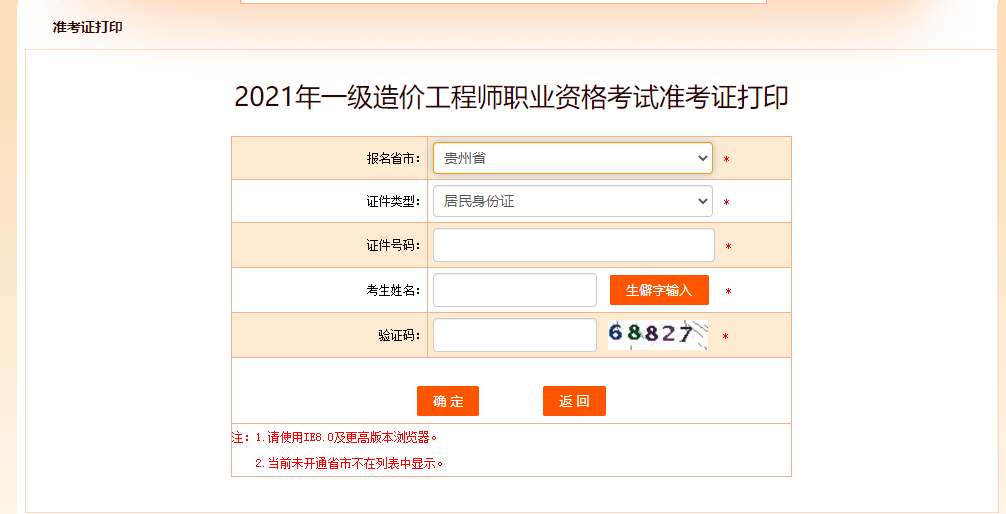Click the note about 未开通省市
Screen dimensions: 1006x514
tap(348, 464)
